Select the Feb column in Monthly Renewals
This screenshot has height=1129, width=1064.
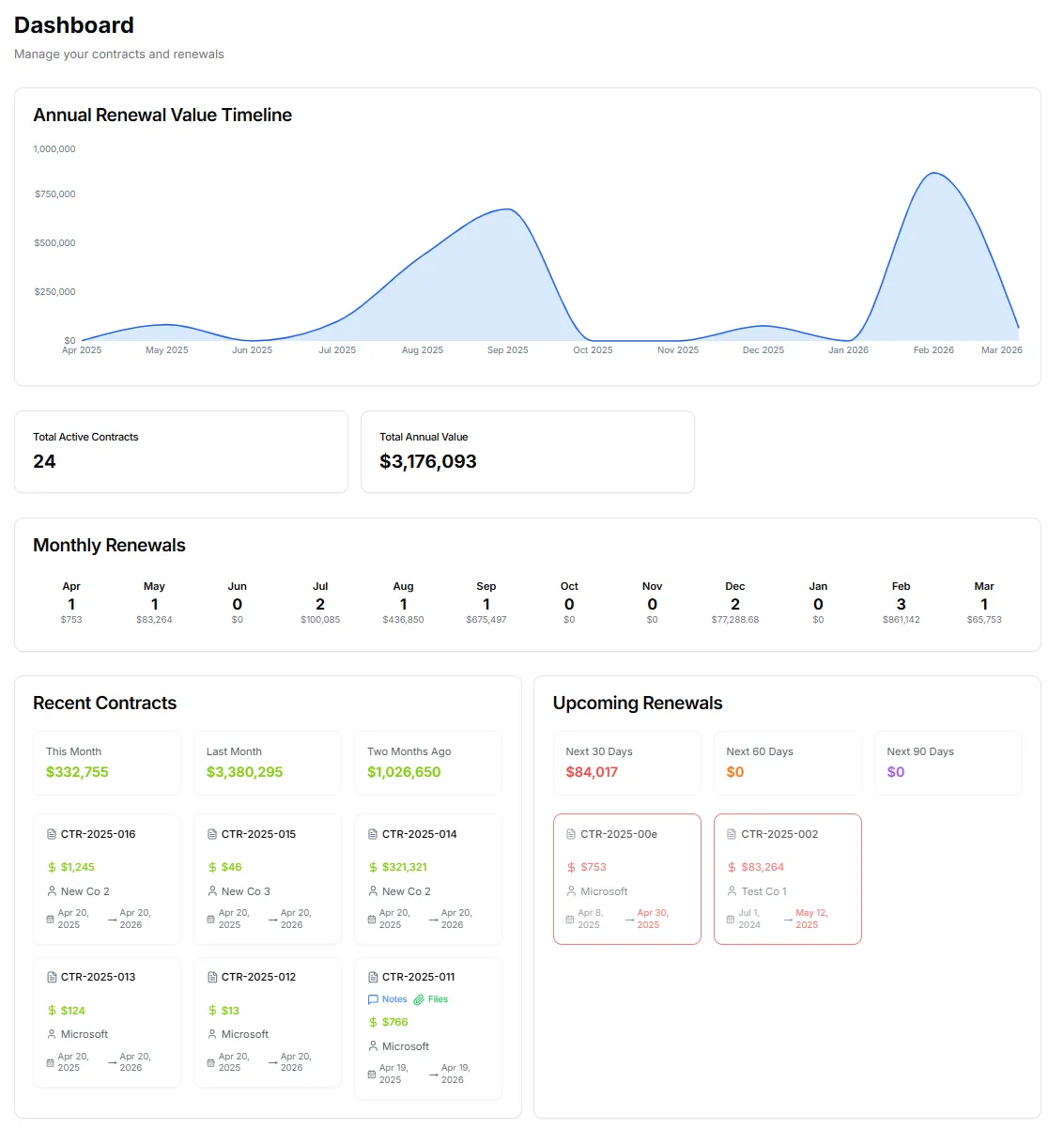901,602
